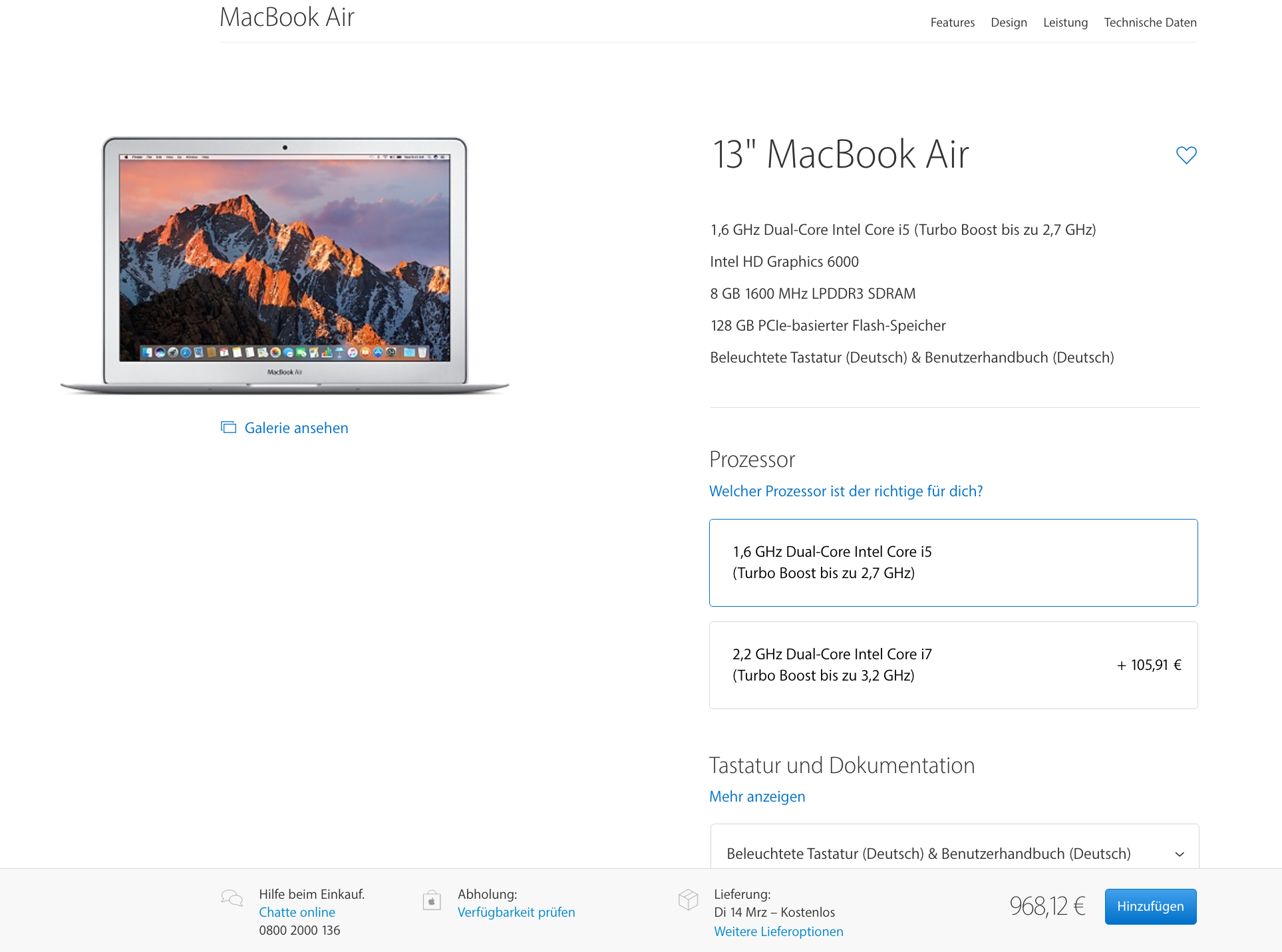Open the Galerie ansehen link
The height and width of the screenshot is (952, 1282).
[x=296, y=428]
